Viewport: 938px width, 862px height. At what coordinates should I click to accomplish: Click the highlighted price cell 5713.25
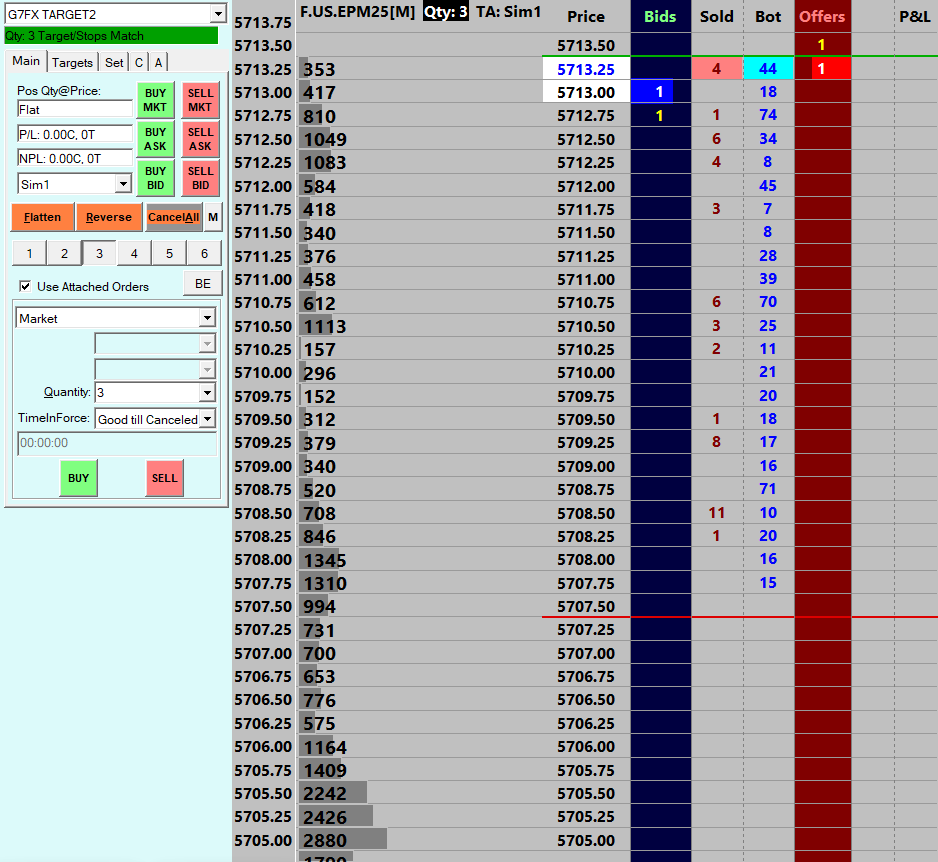tap(586, 69)
